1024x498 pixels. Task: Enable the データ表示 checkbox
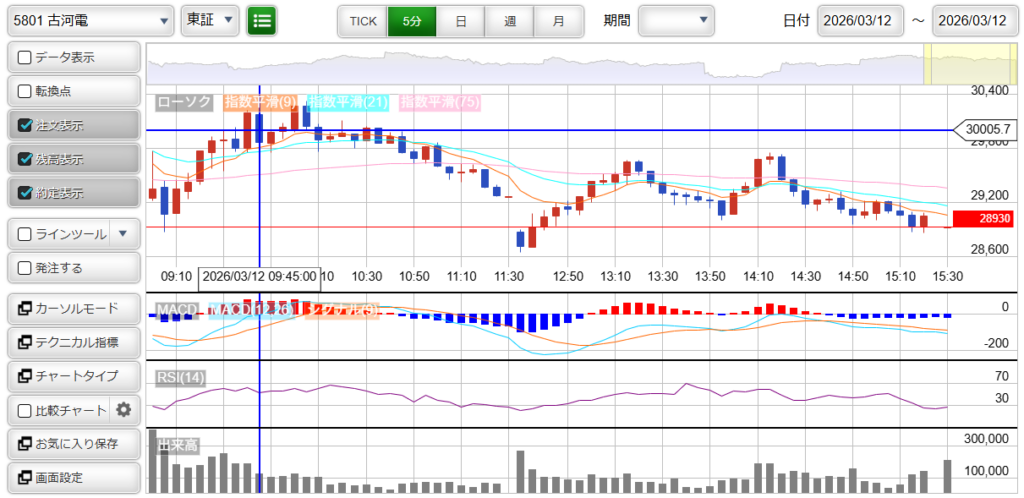[x=25, y=58]
